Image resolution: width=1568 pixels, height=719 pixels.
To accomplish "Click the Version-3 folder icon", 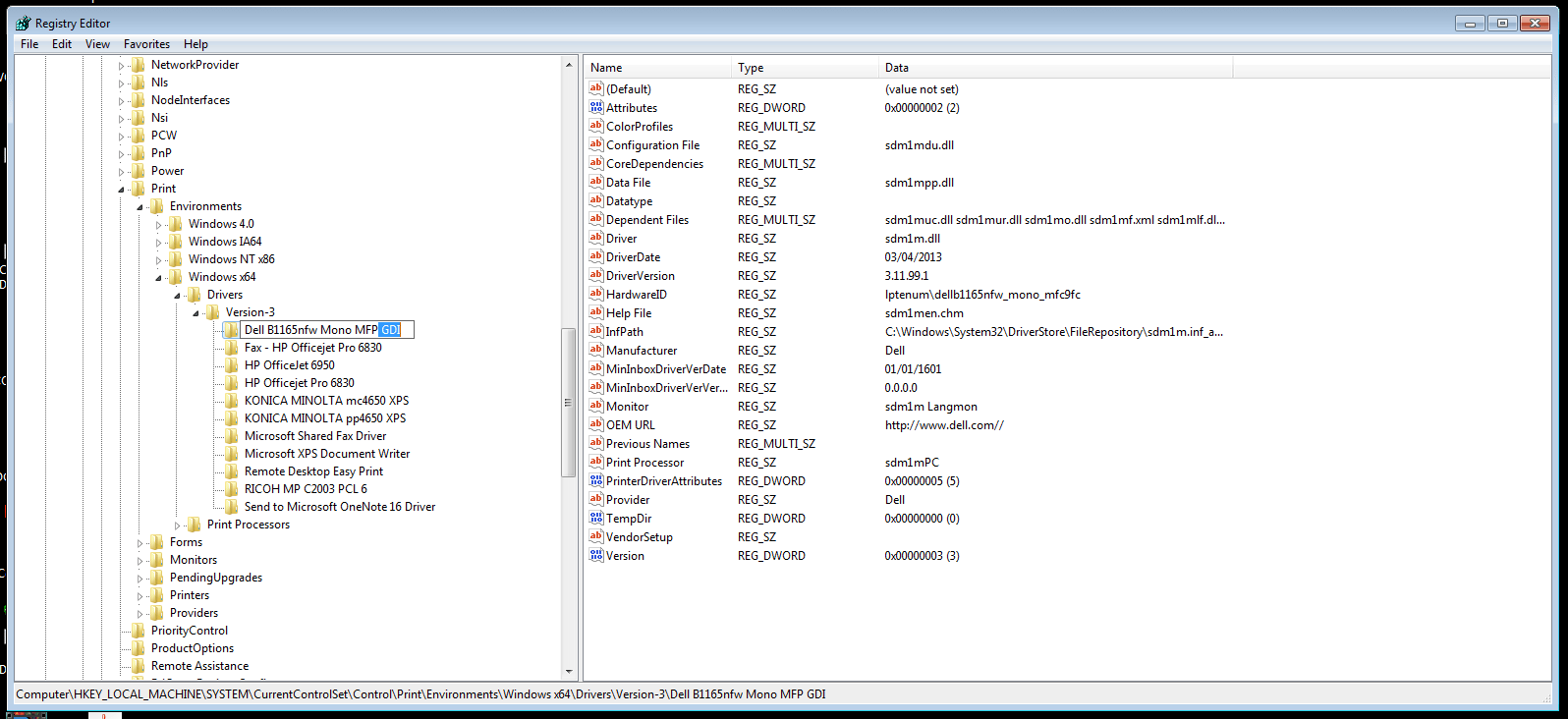I will click(x=213, y=312).
